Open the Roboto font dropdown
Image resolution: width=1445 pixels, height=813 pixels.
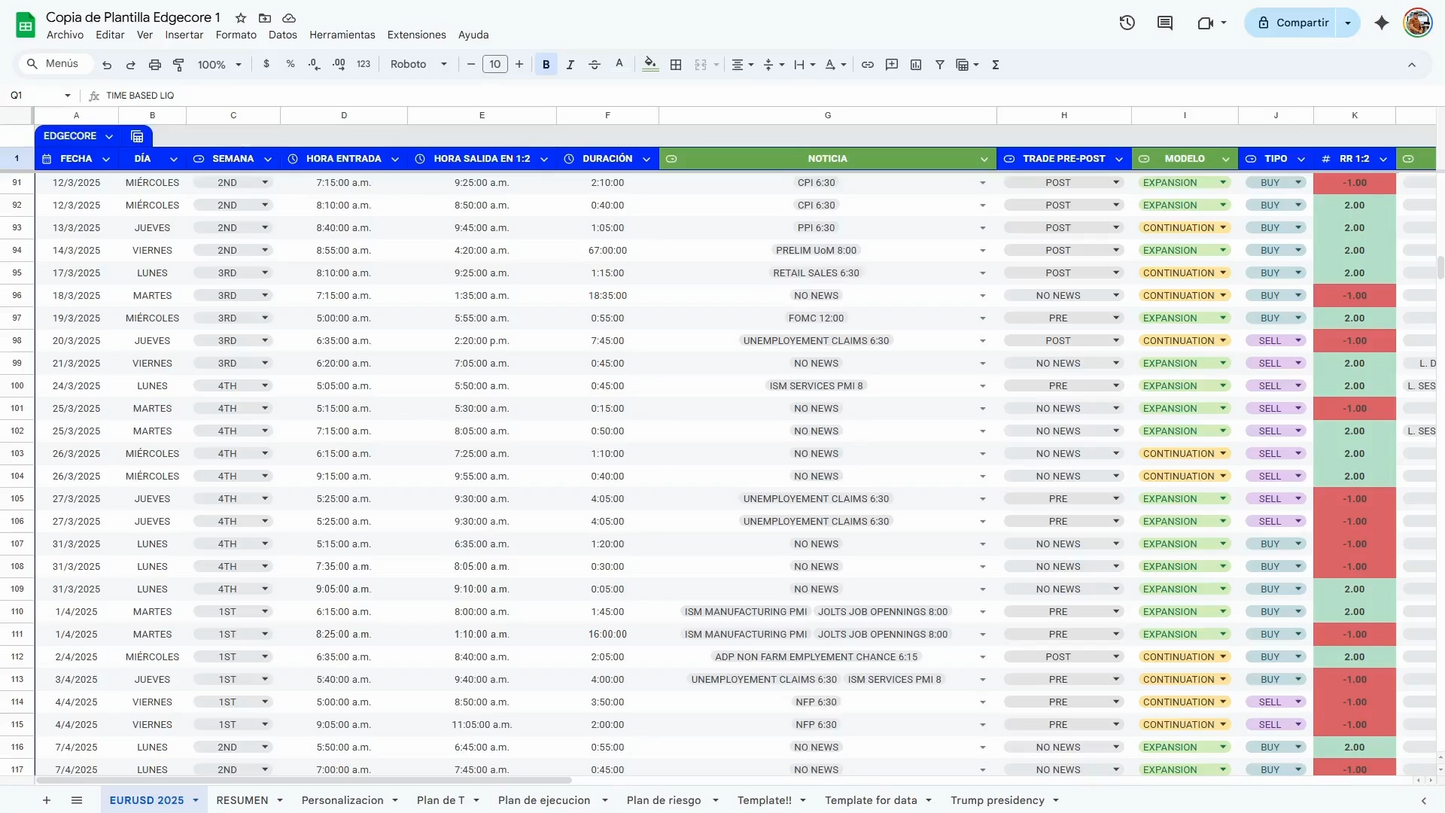418,65
